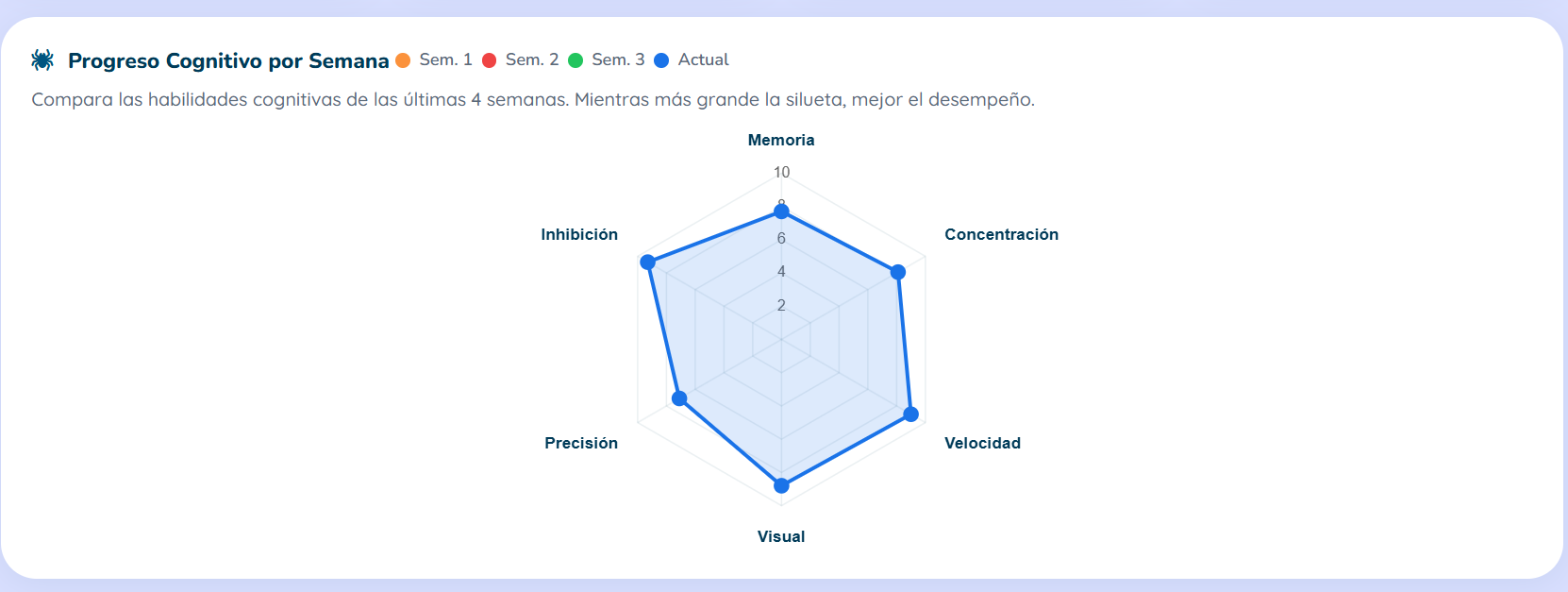
Task: Click the orange Sem. 1 legend dot
Action: [x=403, y=60]
